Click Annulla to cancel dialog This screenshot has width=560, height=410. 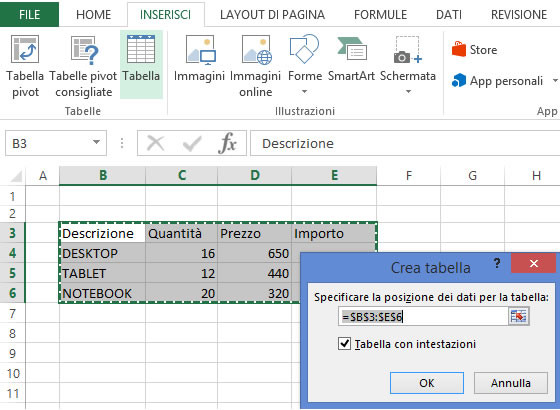511,383
